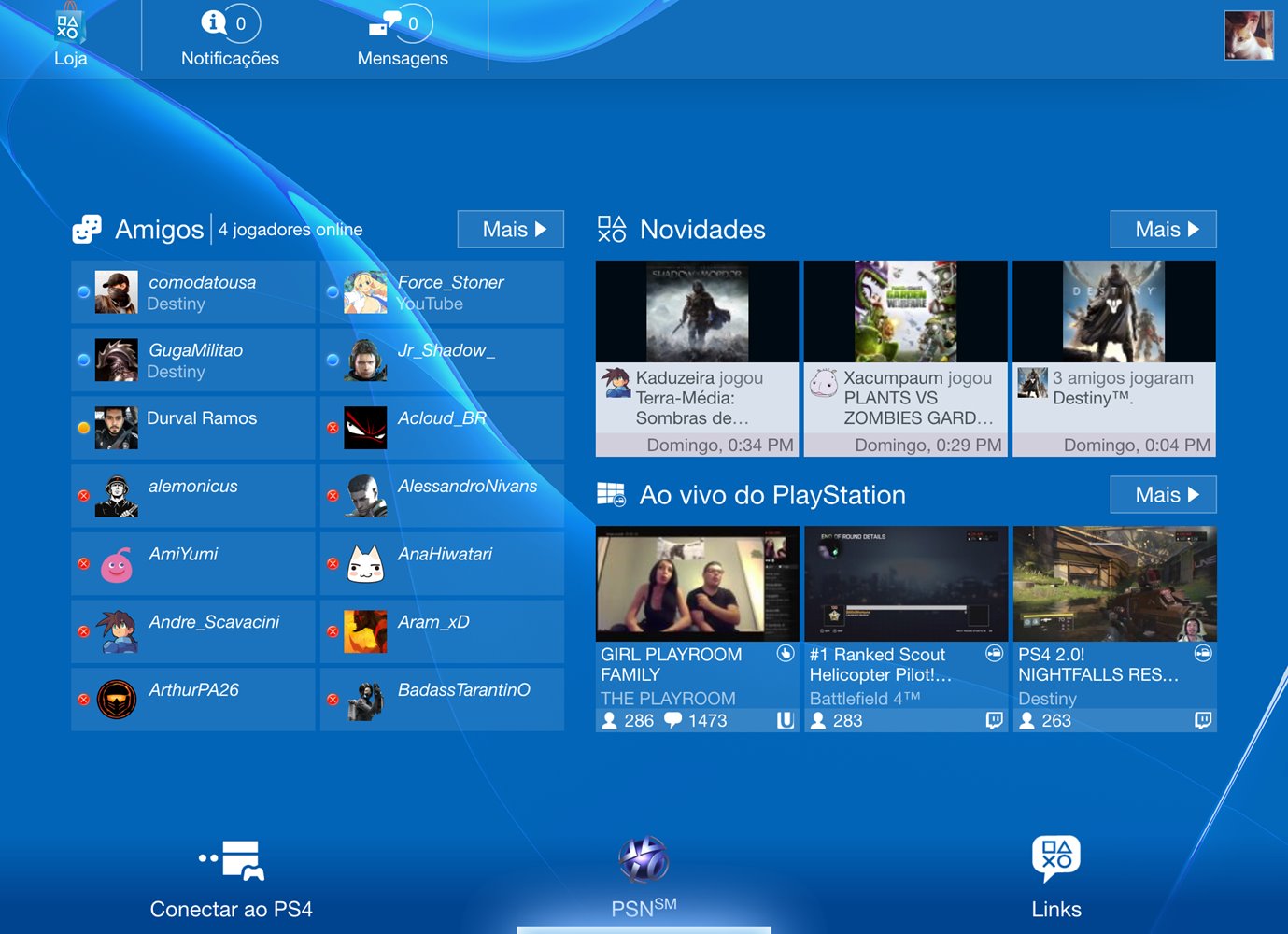Screen dimensions: 1288x934
Task: Open Durval Ramos avatar
Action: click(117, 428)
